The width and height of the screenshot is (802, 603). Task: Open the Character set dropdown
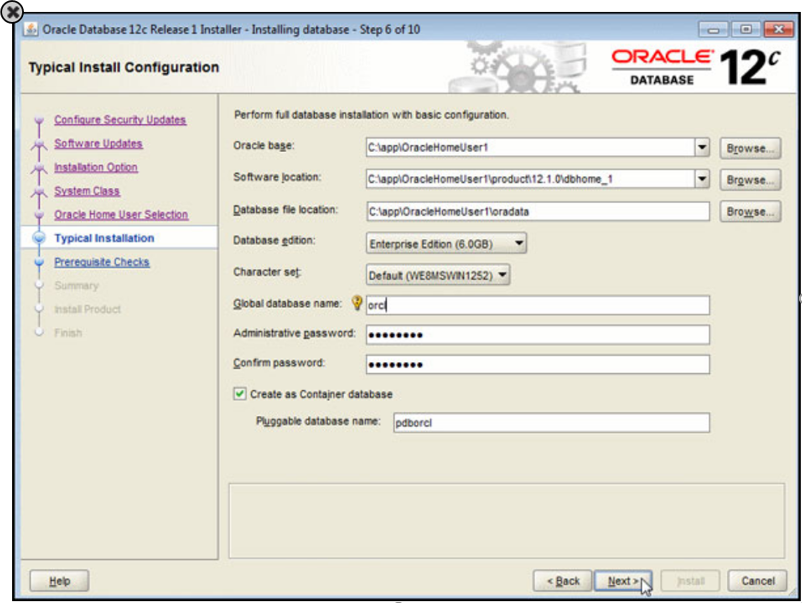click(x=438, y=275)
